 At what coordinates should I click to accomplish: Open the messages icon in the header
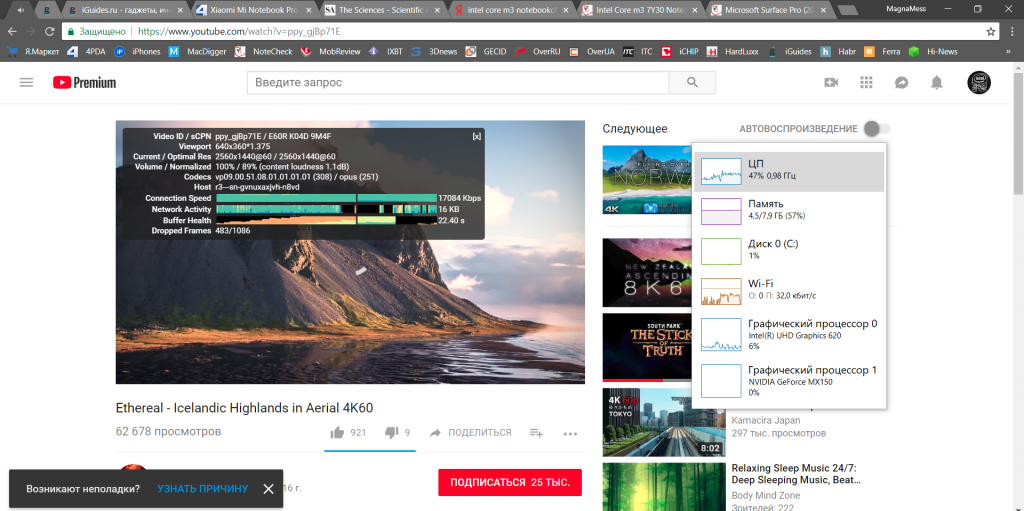(901, 83)
